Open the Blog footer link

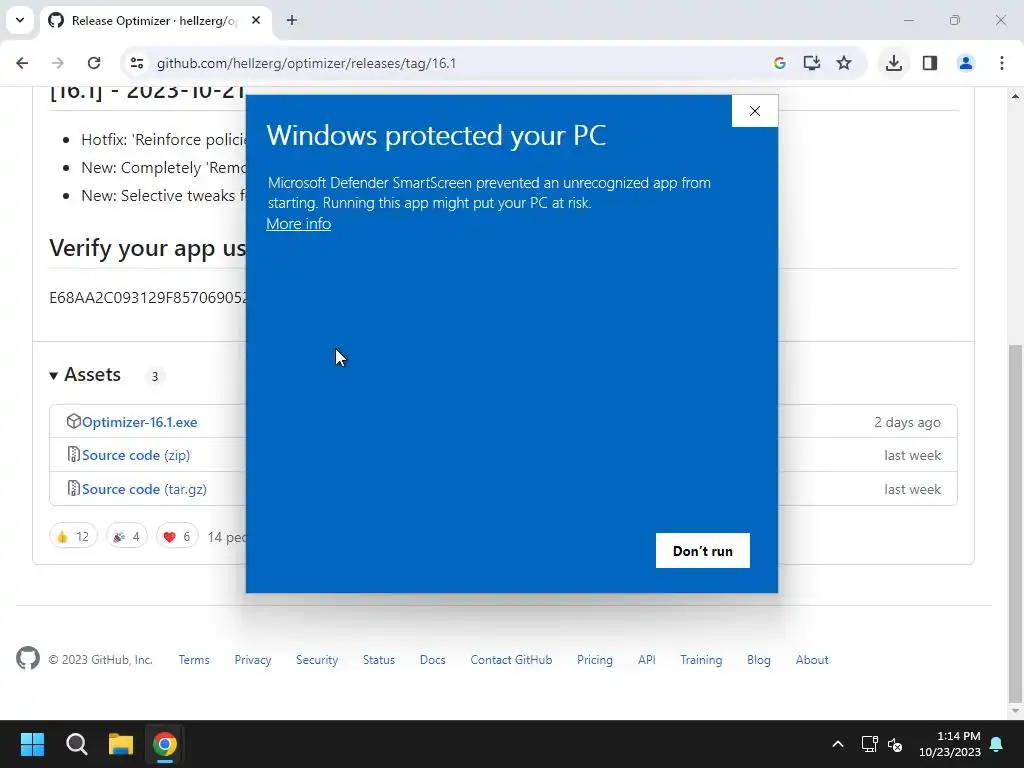[759, 660]
